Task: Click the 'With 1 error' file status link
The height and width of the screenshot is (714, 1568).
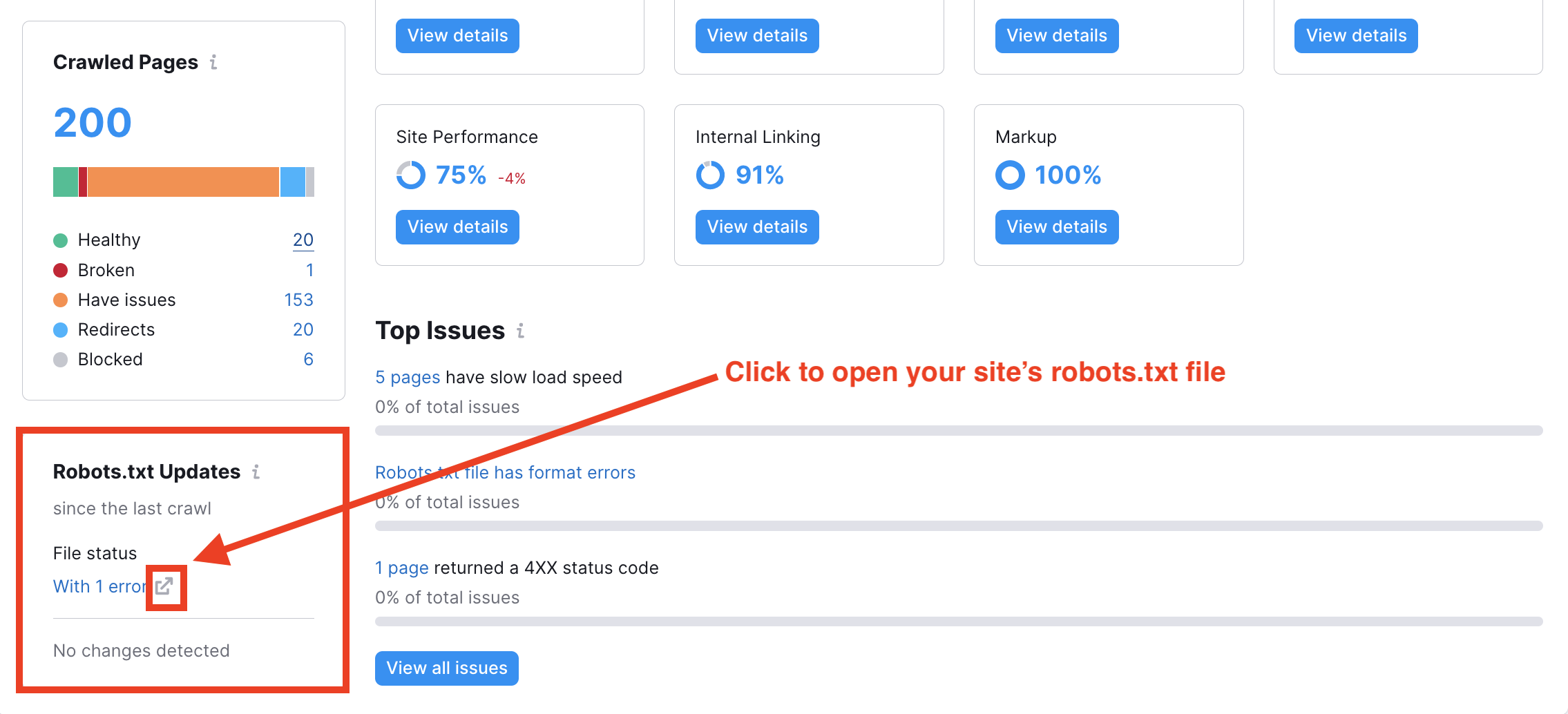Action: 99,586
